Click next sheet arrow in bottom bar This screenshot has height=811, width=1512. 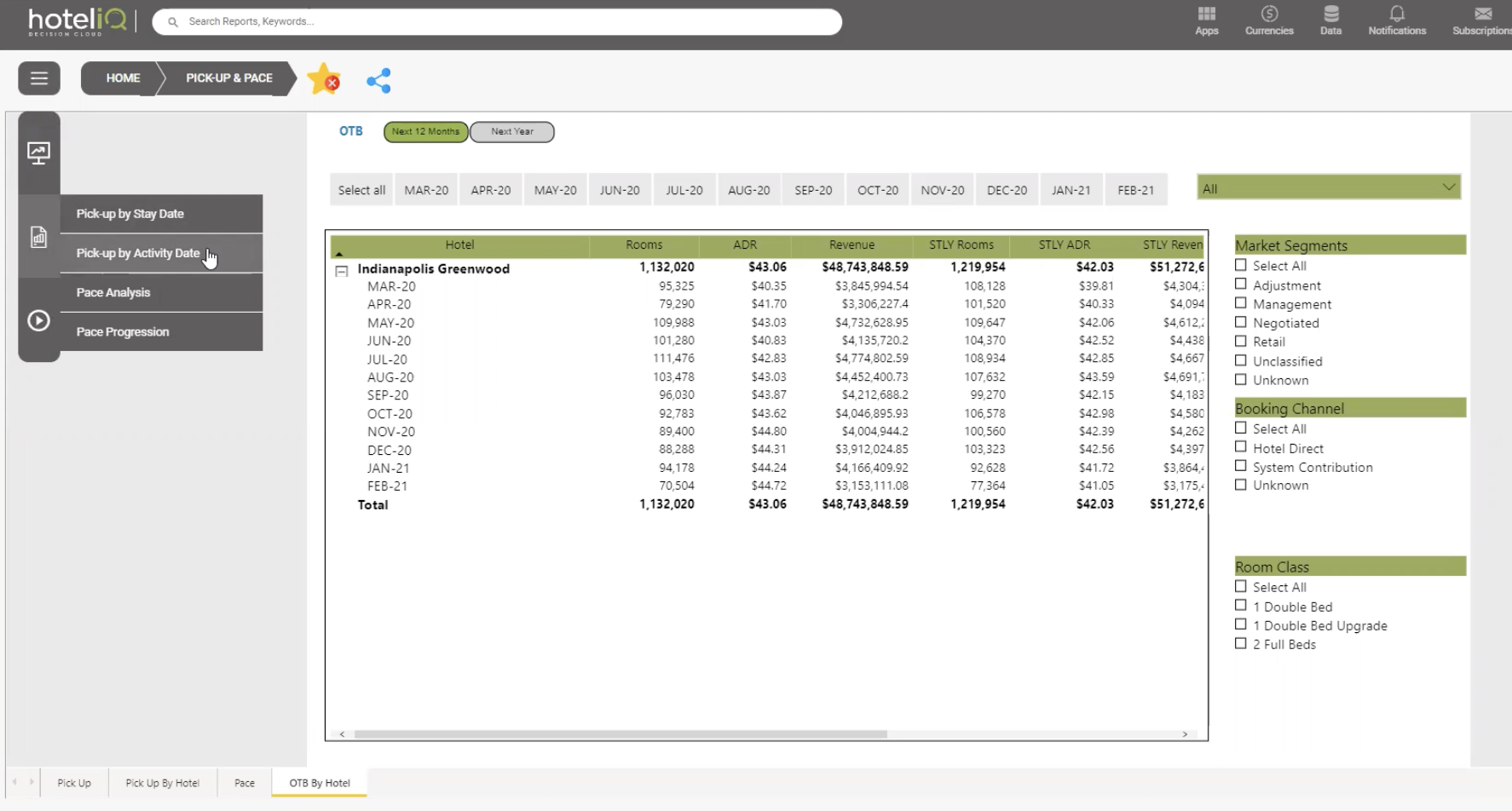(x=32, y=782)
